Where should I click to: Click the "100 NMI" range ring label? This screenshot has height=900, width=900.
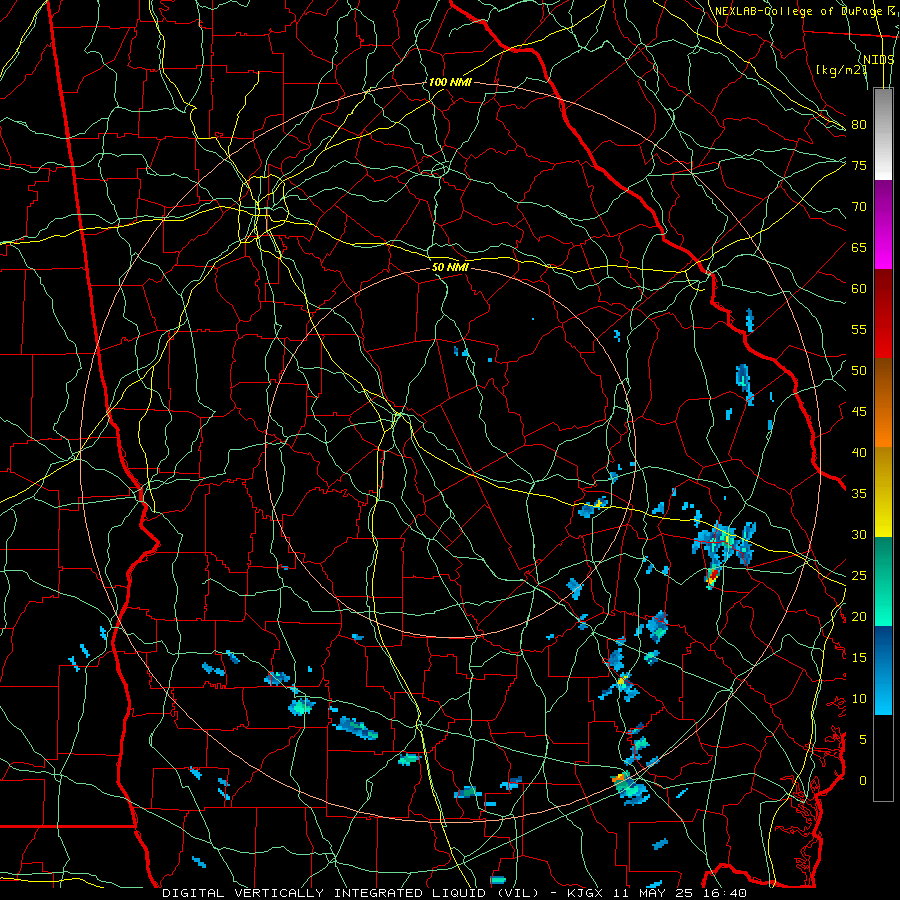pos(450,82)
